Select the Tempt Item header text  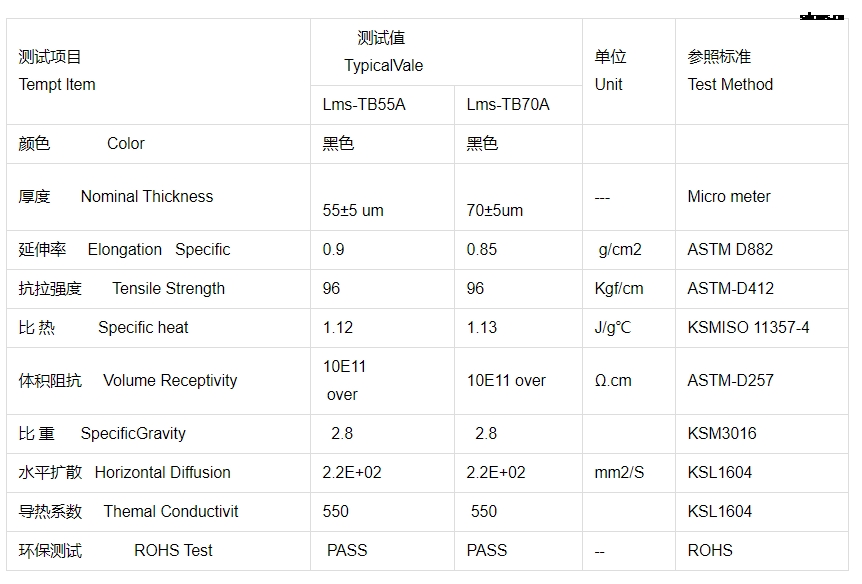[57, 85]
